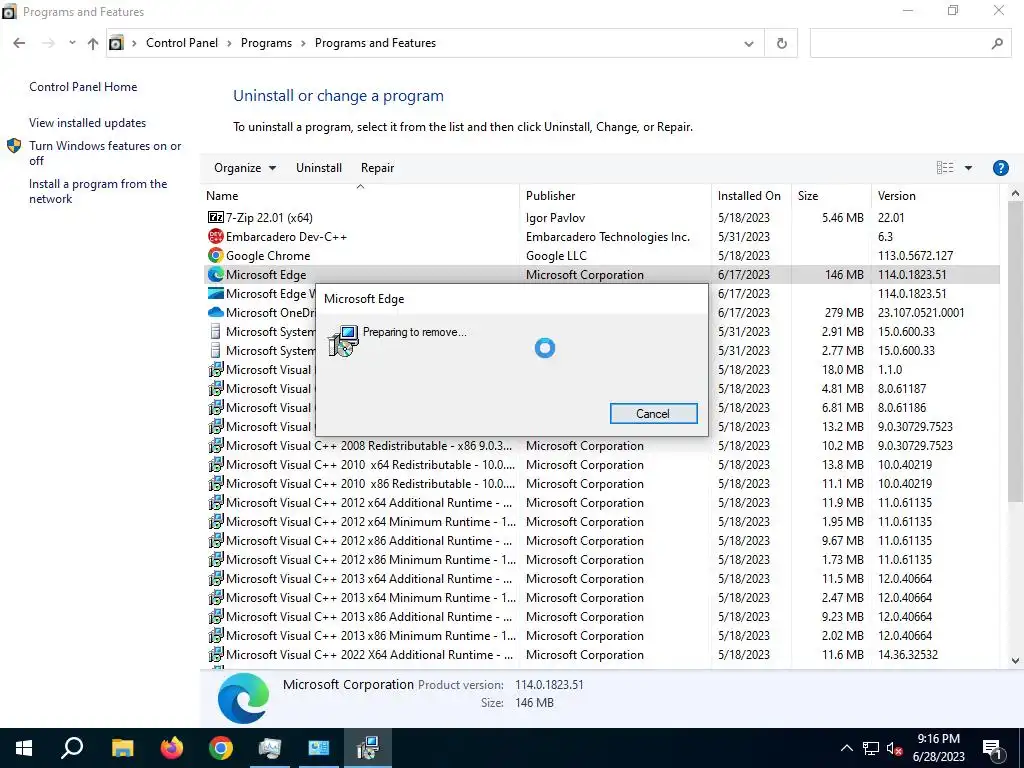This screenshot has height=768, width=1024.
Task: Expand the Control Panel breadcrumb arrow
Action: tap(229, 43)
